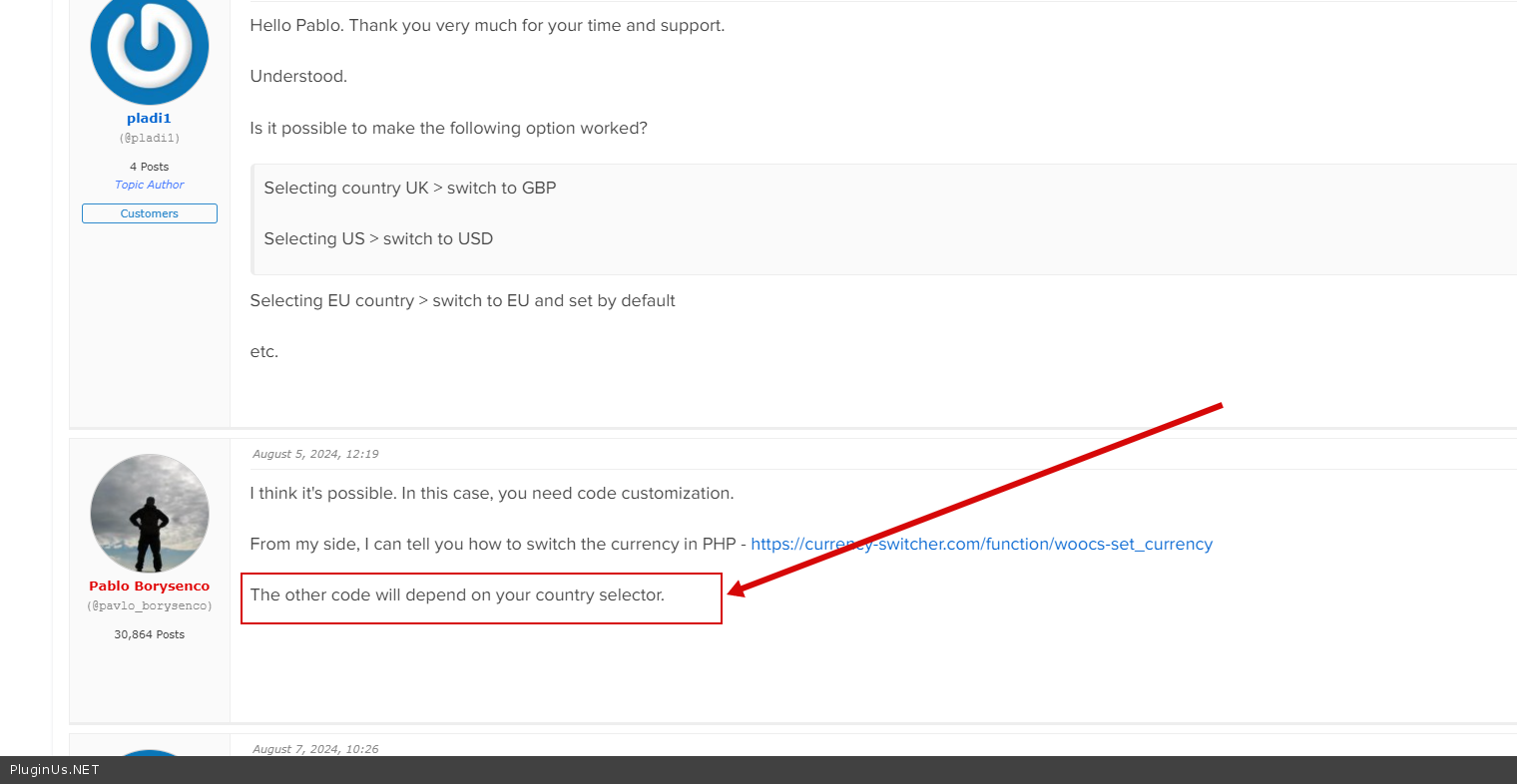The height and width of the screenshot is (784, 1517).
Task: Open Pablo Borysenco's profile name link
Action: [149, 587]
